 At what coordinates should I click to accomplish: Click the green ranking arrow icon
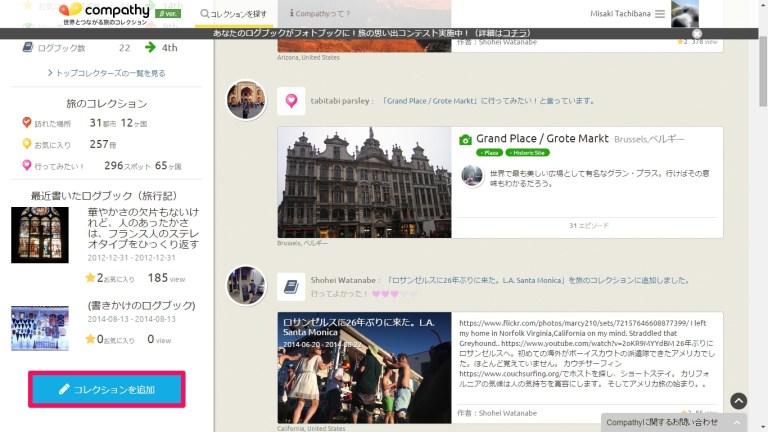pyautogui.click(x=150, y=47)
